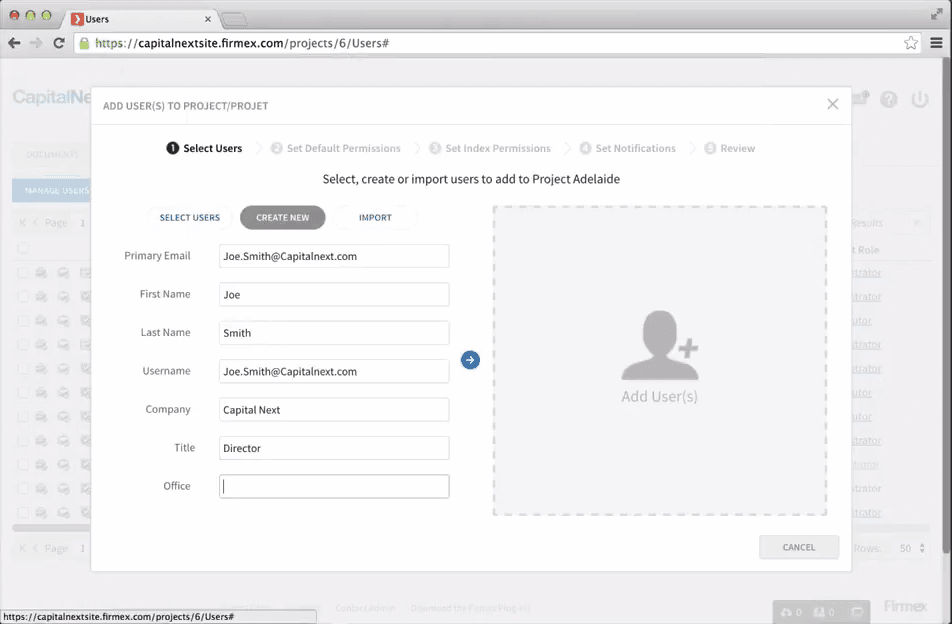This screenshot has height=624, width=952.
Task: Open the Import tab
Action: coord(375,218)
